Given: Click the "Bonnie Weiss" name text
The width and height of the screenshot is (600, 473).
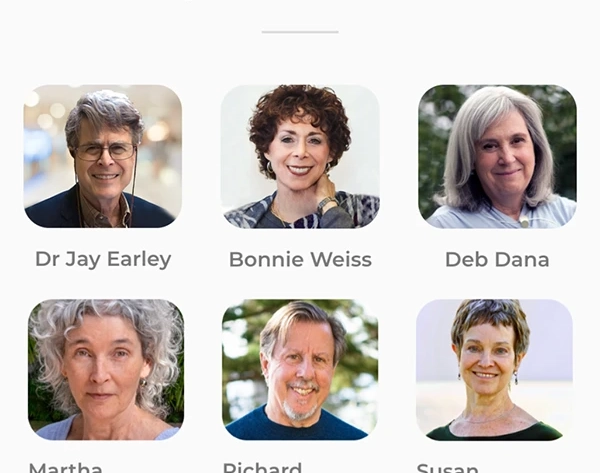Looking at the screenshot, I should (x=300, y=259).
